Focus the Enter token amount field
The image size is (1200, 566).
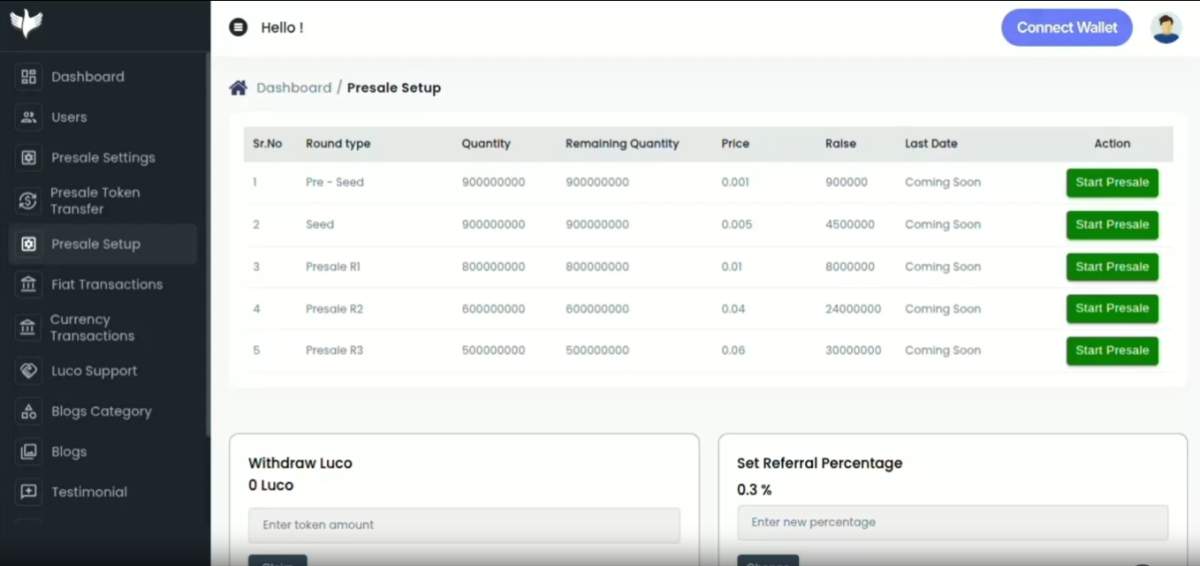[x=464, y=525]
